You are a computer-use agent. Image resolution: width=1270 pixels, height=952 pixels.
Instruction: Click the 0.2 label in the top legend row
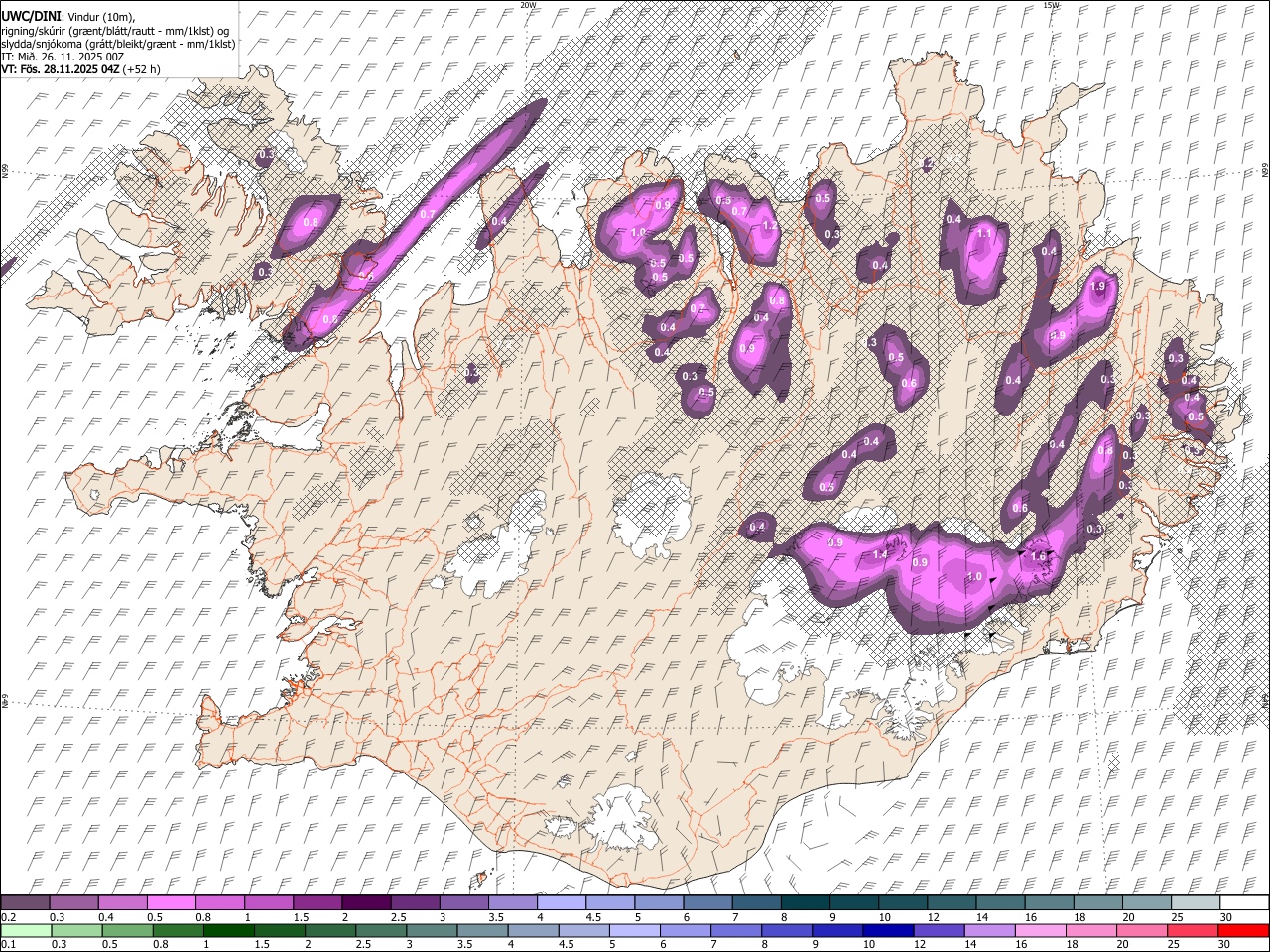click(8, 917)
